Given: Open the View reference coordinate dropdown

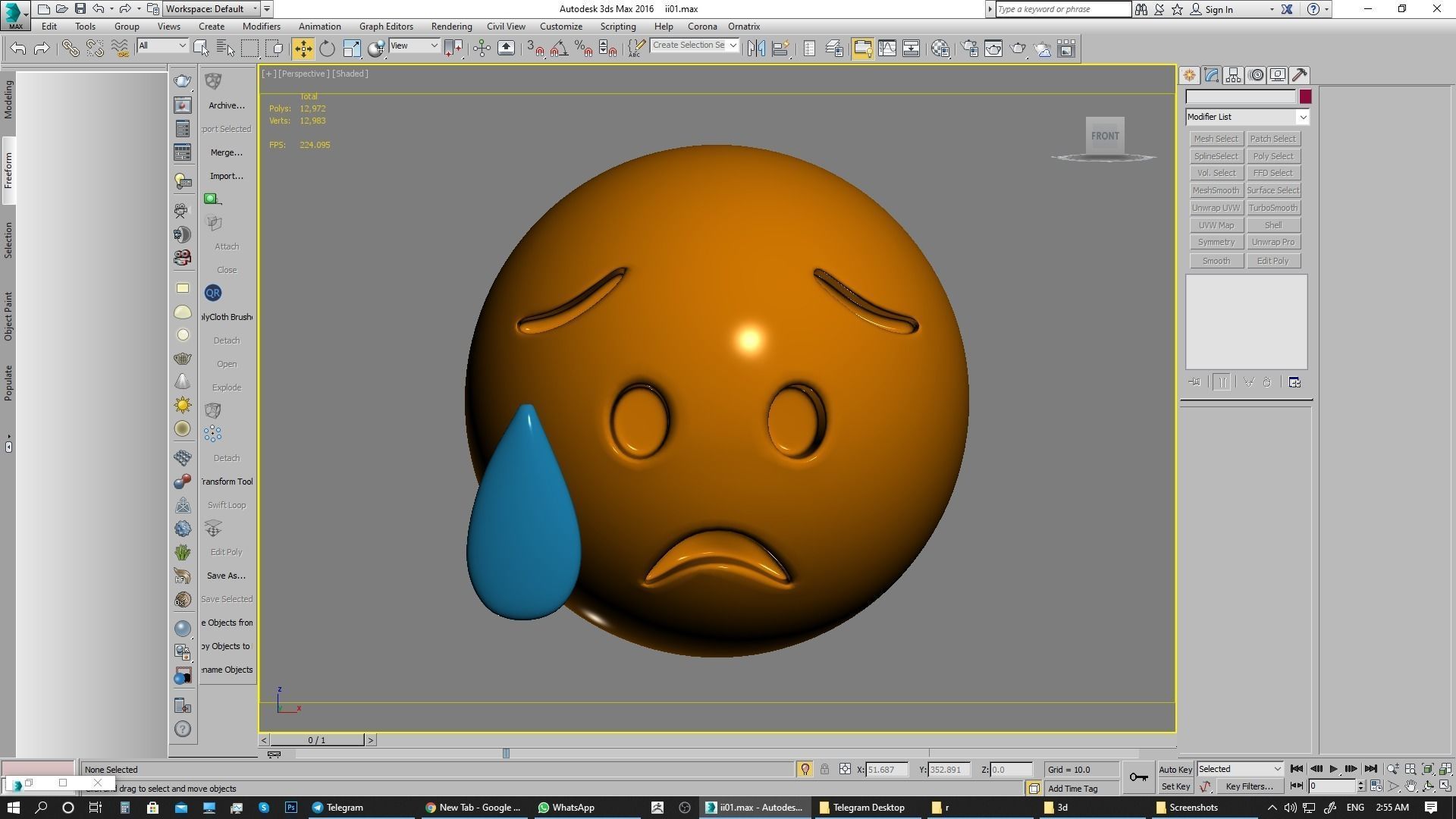Looking at the screenshot, I should click(413, 46).
